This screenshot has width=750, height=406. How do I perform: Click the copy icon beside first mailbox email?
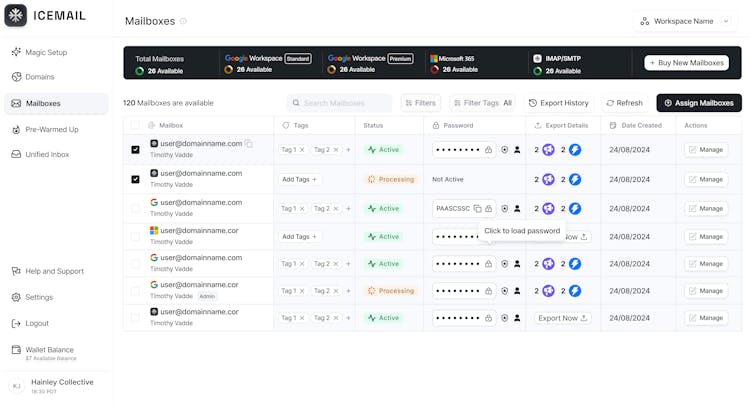point(249,144)
